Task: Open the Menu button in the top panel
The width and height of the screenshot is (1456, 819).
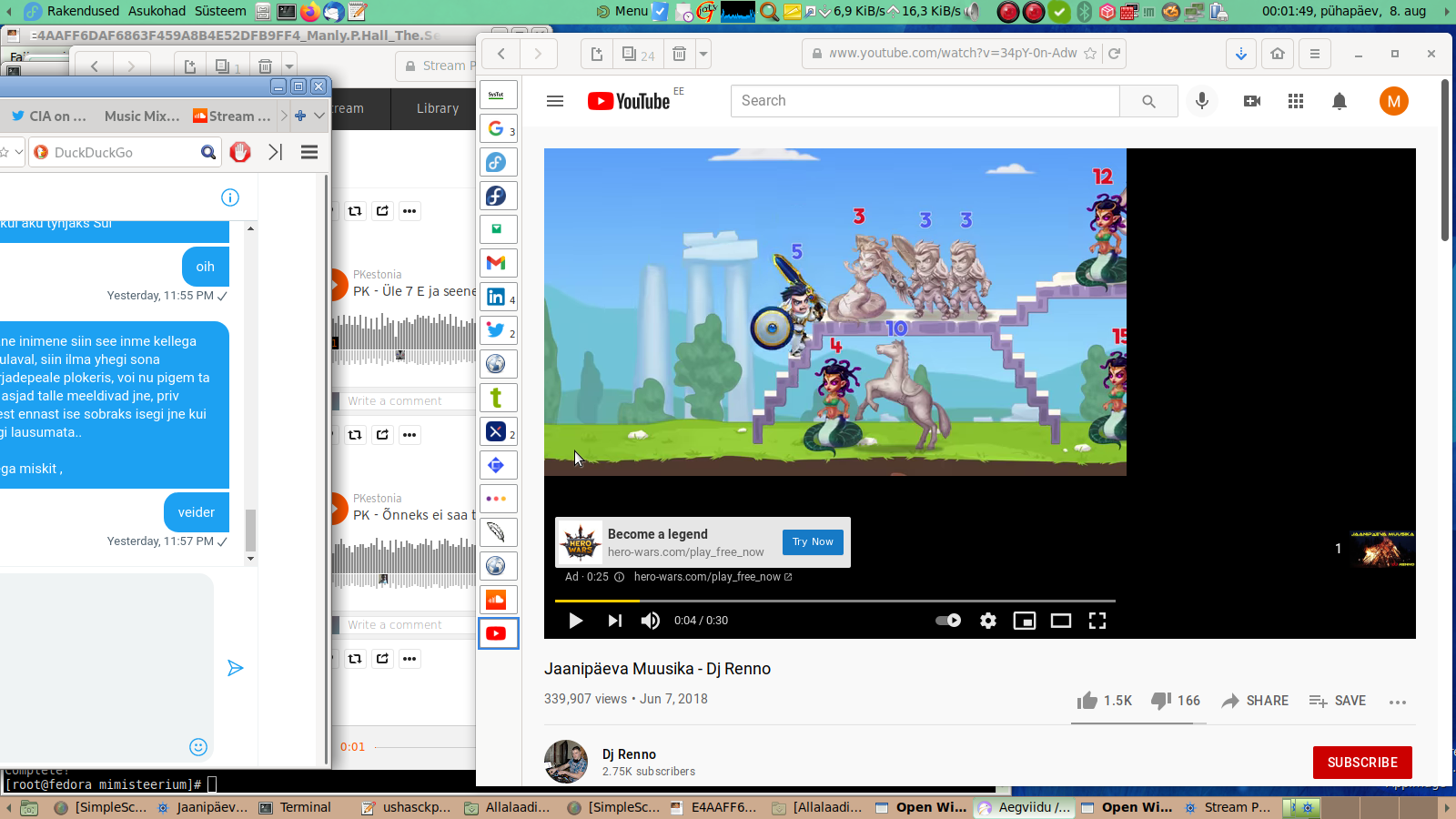Action: (x=622, y=11)
